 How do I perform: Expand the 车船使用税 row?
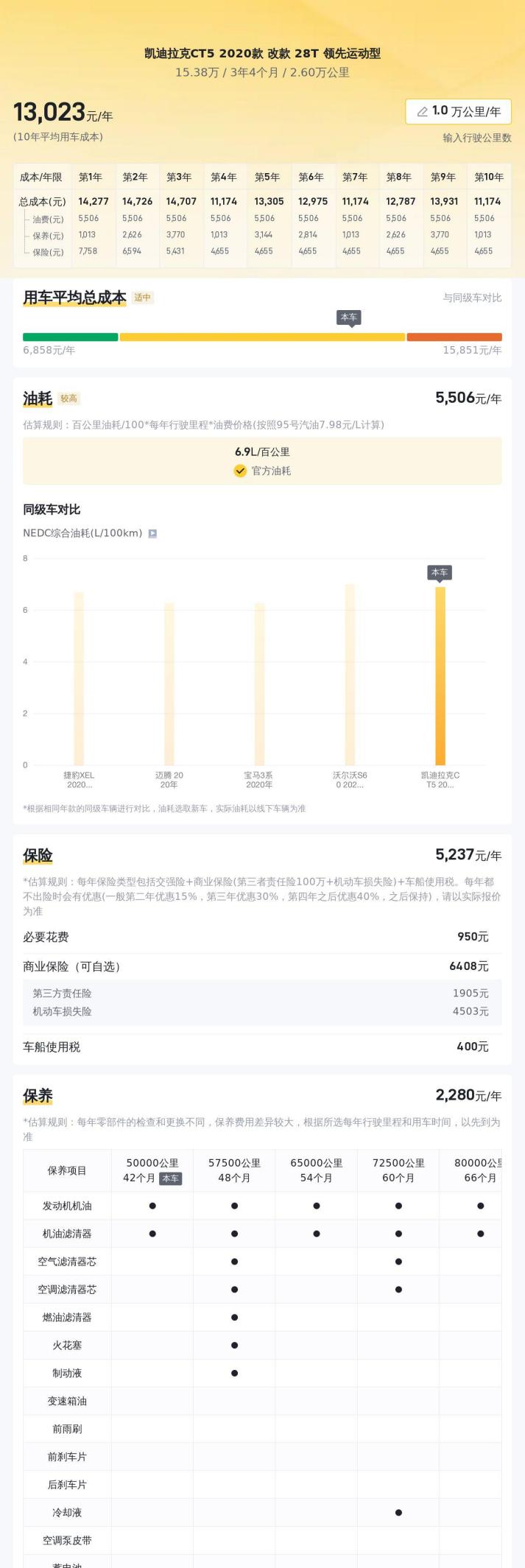coord(262,1047)
